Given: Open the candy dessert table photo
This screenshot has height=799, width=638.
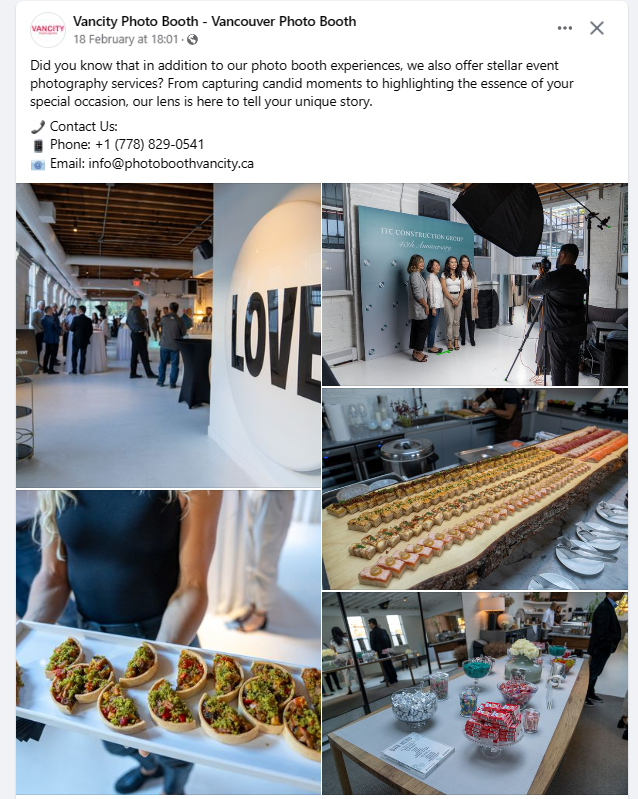Looking at the screenshot, I should coord(475,693).
